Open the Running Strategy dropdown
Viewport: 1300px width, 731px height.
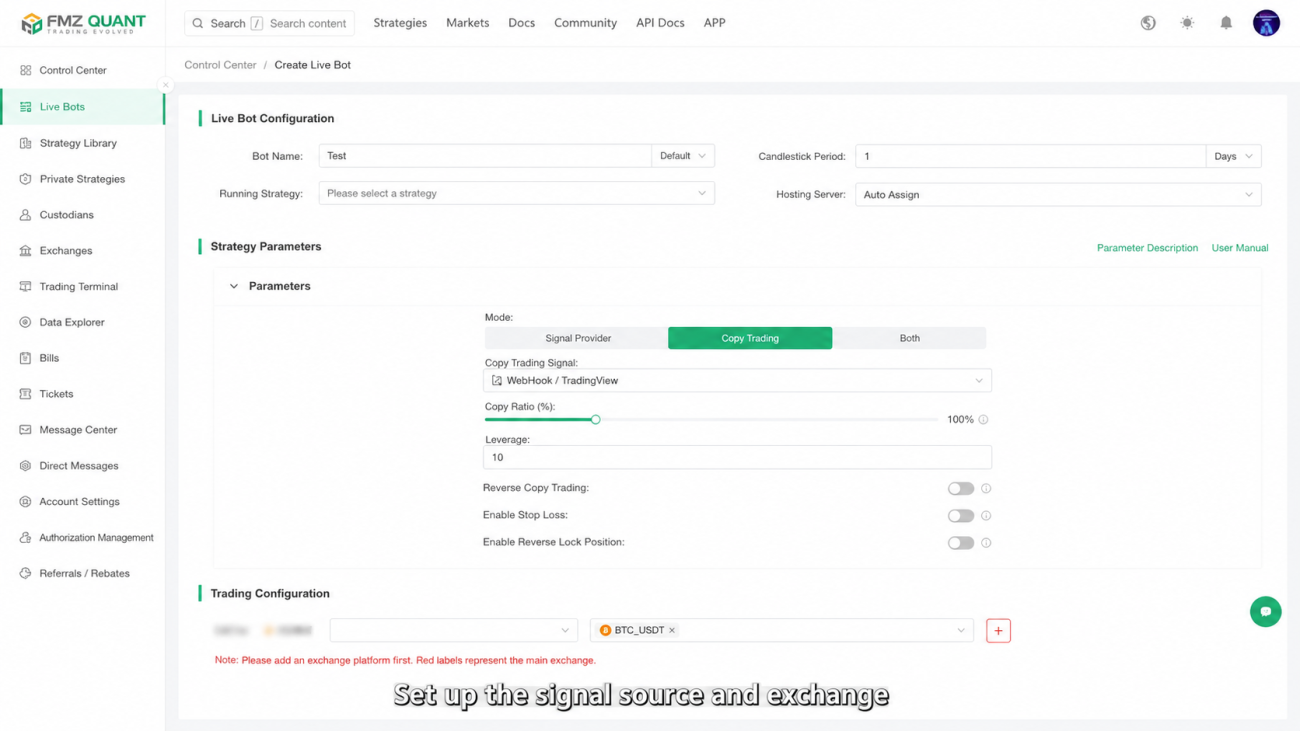click(x=516, y=193)
